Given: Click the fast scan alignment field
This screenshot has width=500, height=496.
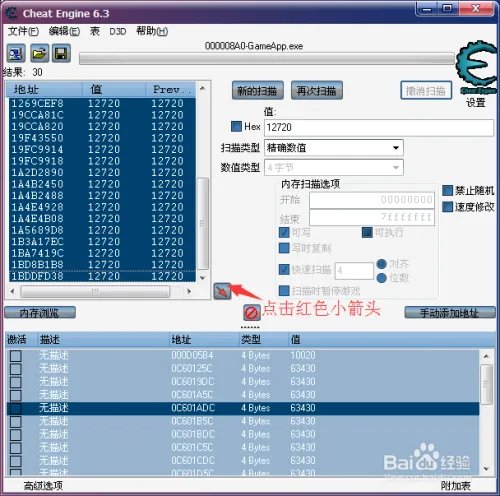Looking at the screenshot, I should 354,270.
